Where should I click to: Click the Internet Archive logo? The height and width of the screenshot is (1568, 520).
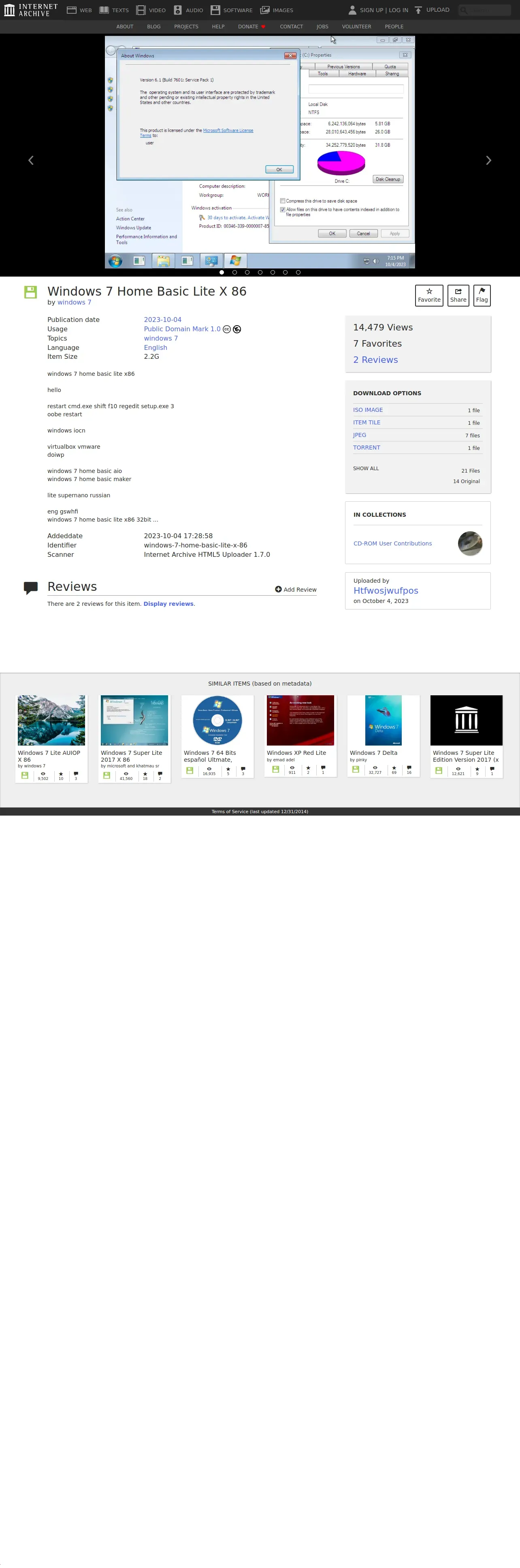[x=30, y=10]
